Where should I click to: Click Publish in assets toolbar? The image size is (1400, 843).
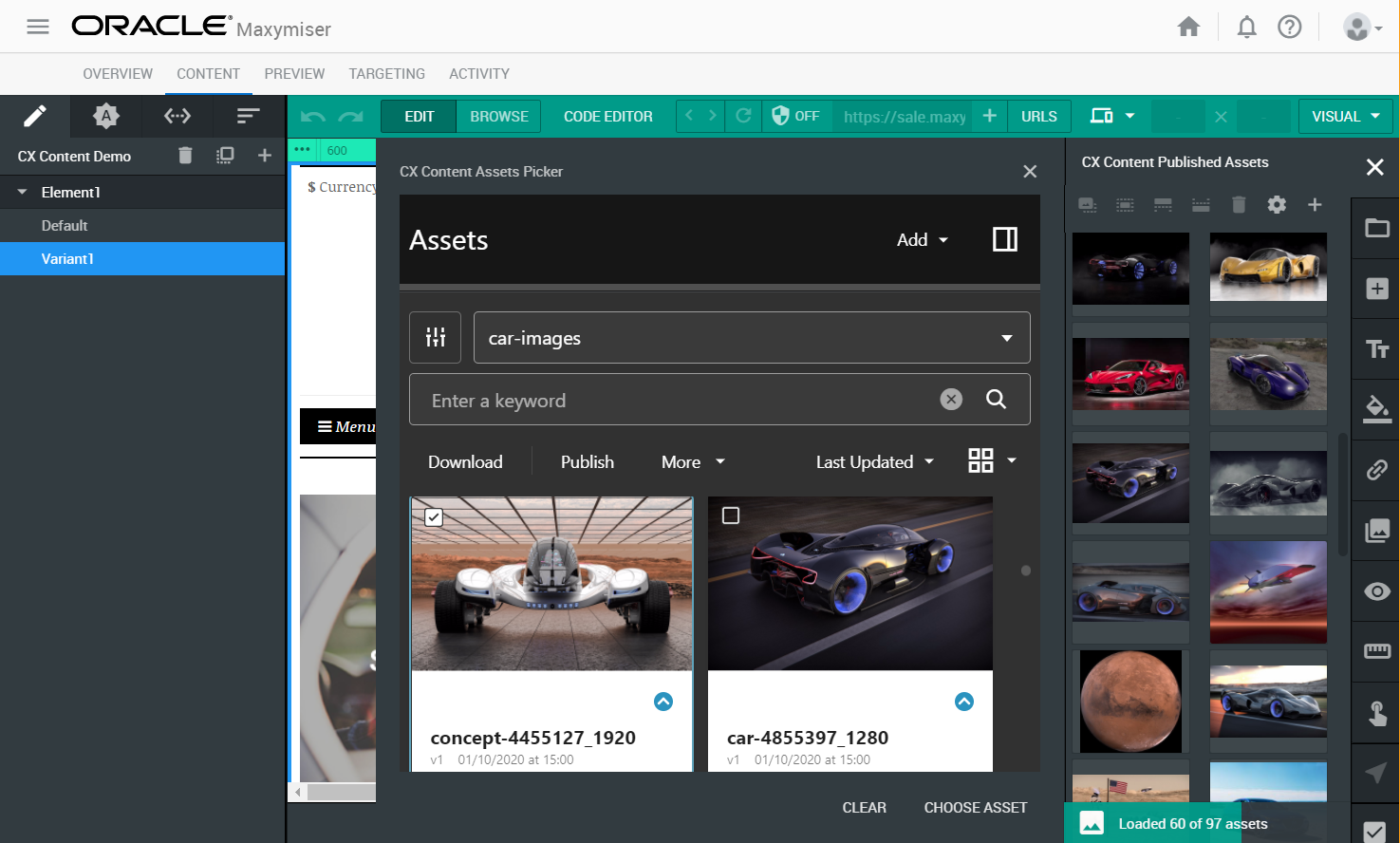pos(588,462)
